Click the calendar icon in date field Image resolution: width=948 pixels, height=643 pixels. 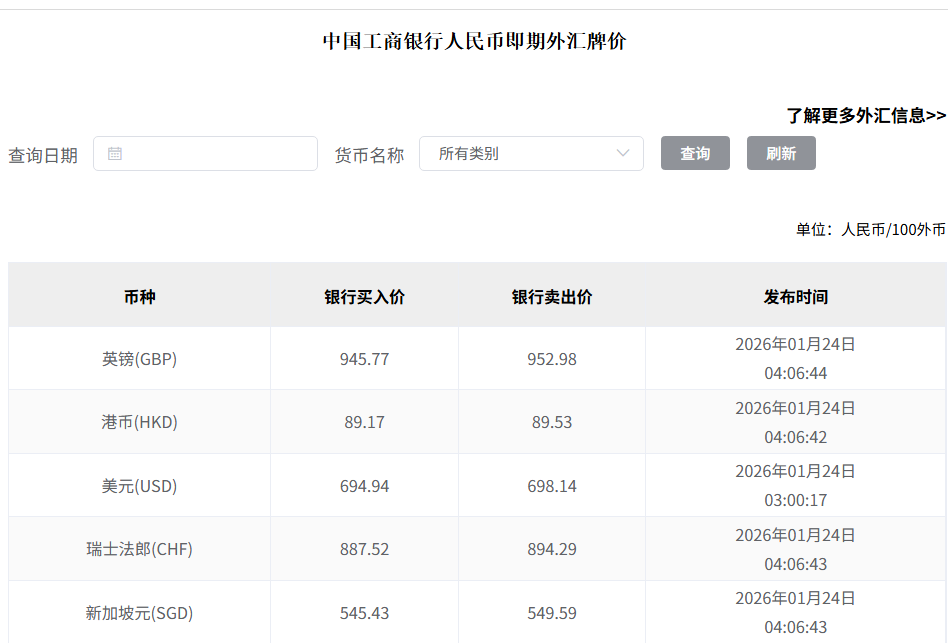coord(115,153)
